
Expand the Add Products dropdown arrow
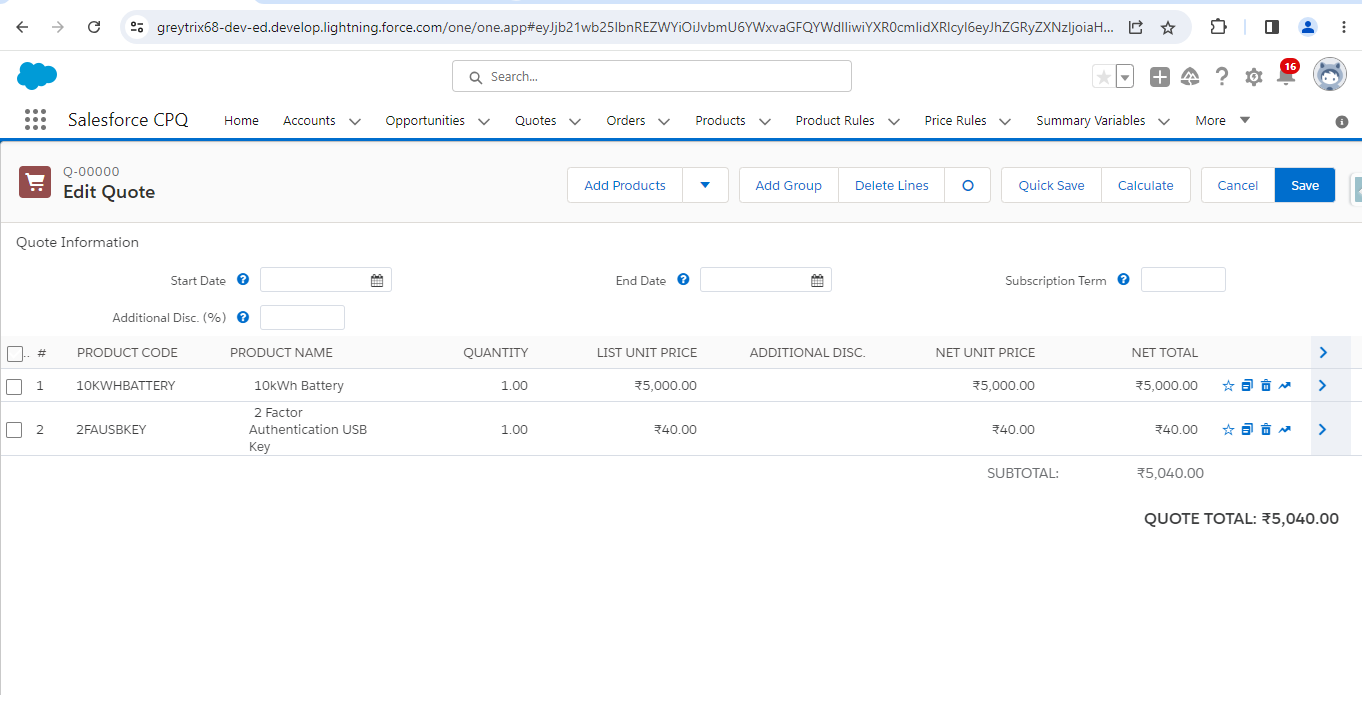pyautogui.click(x=705, y=185)
